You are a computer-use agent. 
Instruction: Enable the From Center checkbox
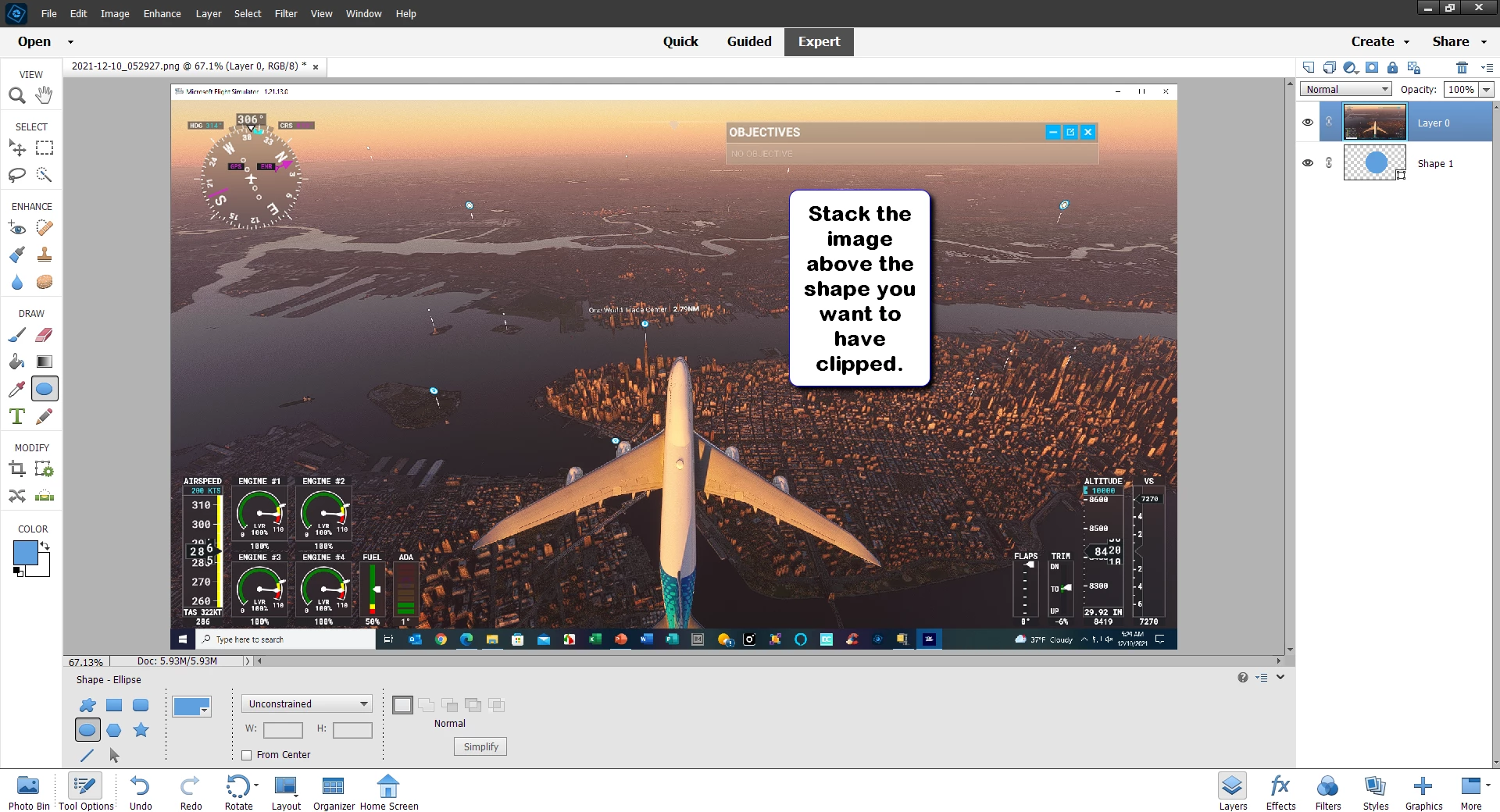[x=247, y=755]
